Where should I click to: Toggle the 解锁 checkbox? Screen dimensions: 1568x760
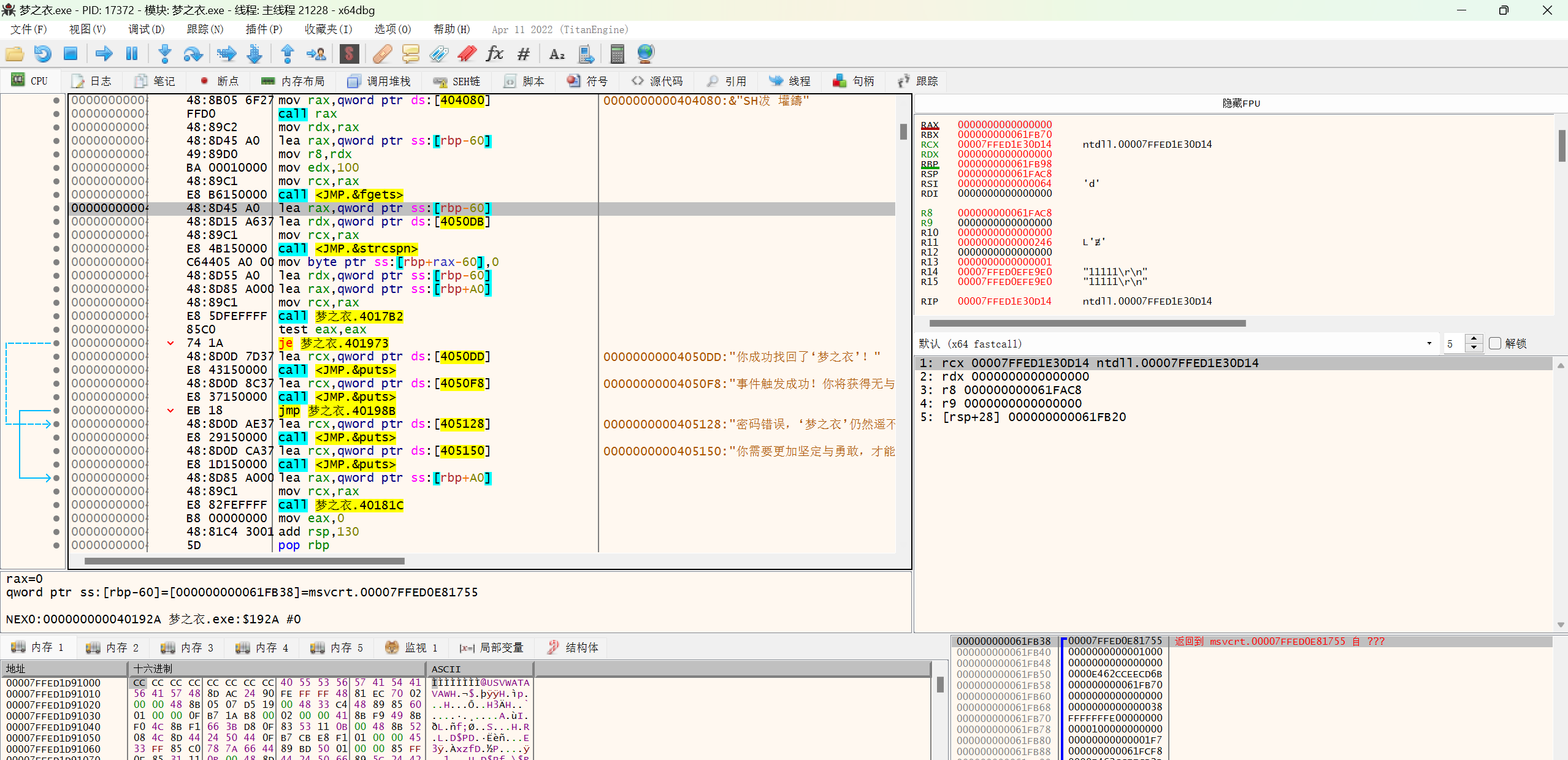(1495, 343)
